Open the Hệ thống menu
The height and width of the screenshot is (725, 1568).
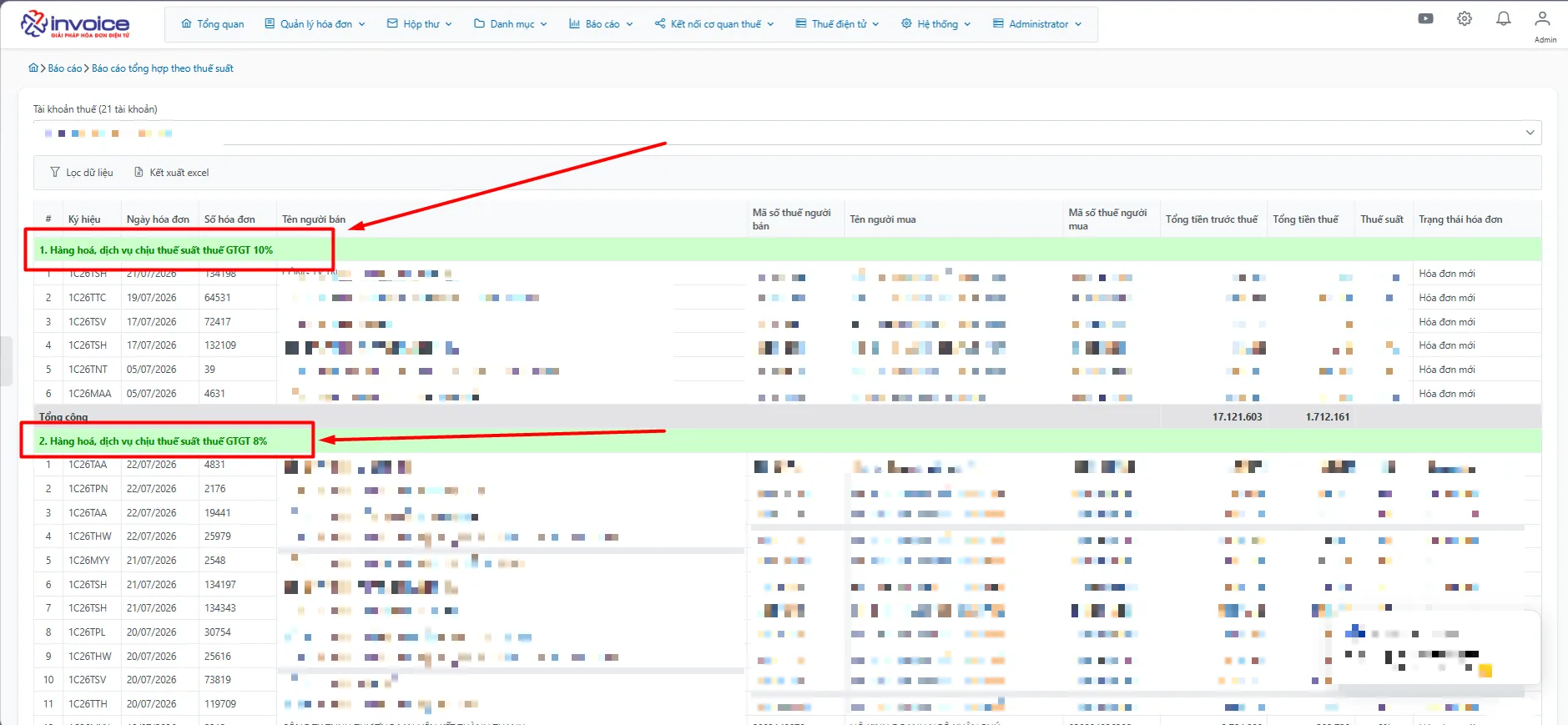click(x=936, y=24)
